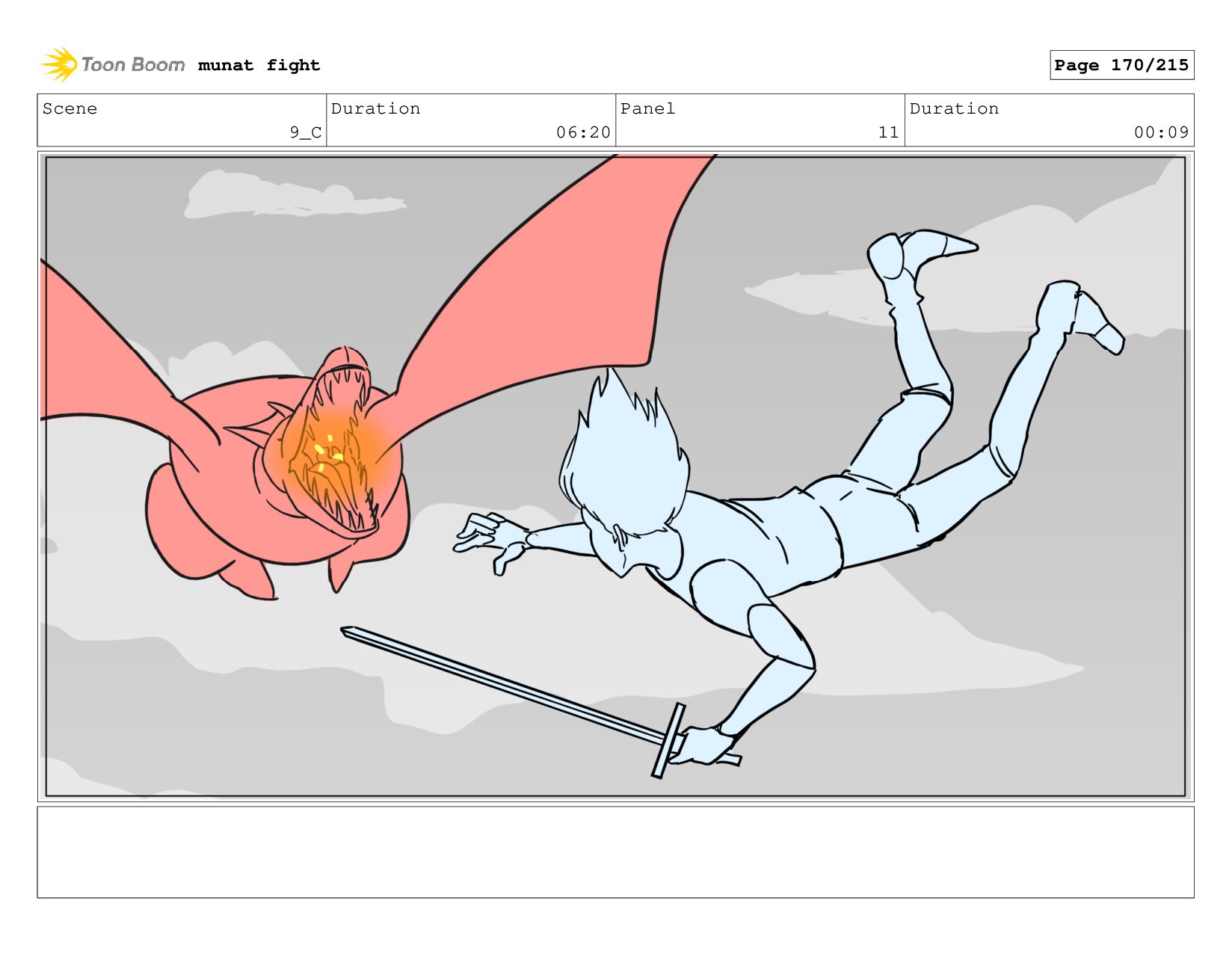Select the Scene value '9_C'
The height and width of the screenshot is (954, 1232).
[306, 132]
